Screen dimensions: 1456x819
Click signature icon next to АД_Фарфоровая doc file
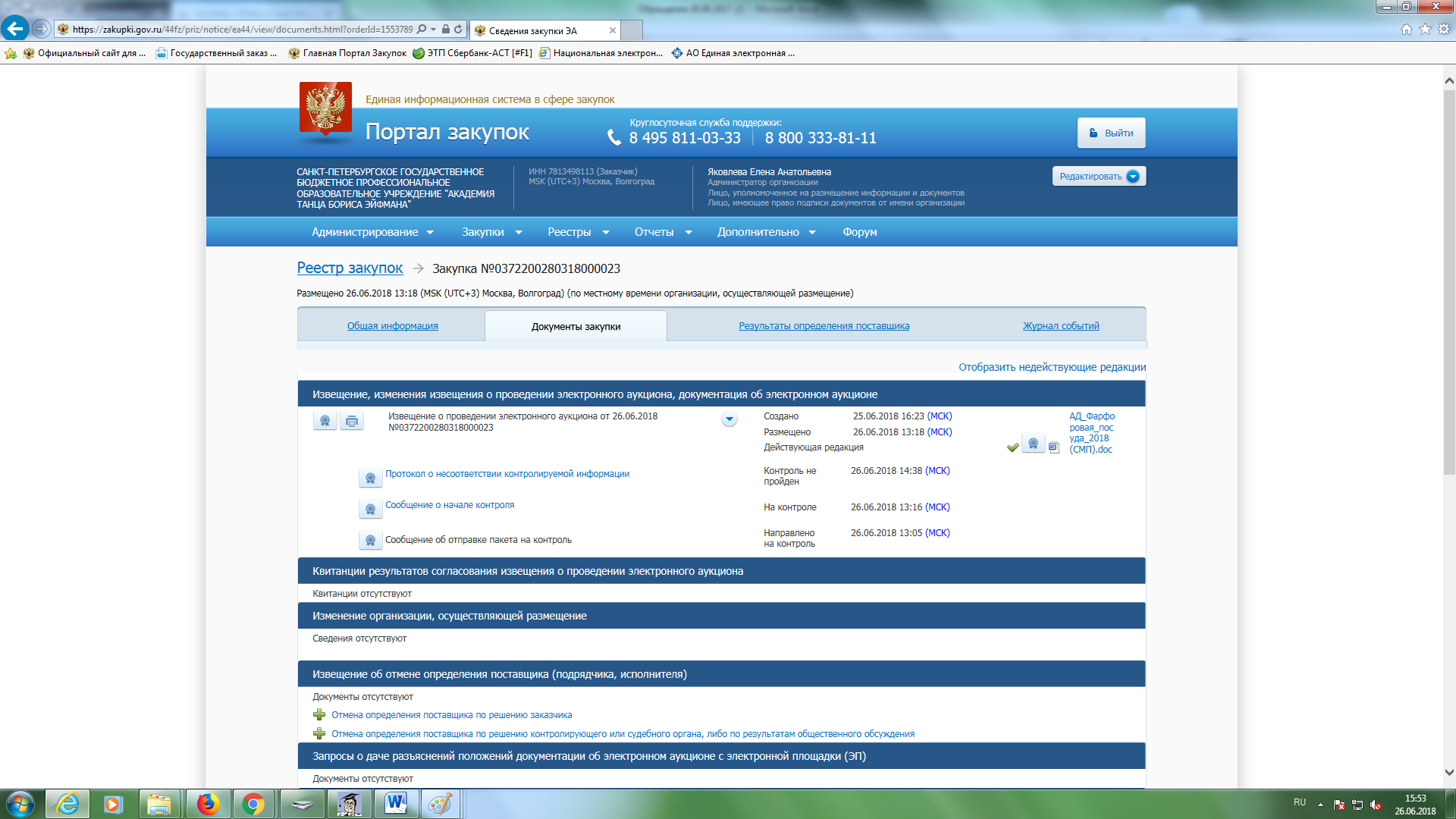point(1033,444)
